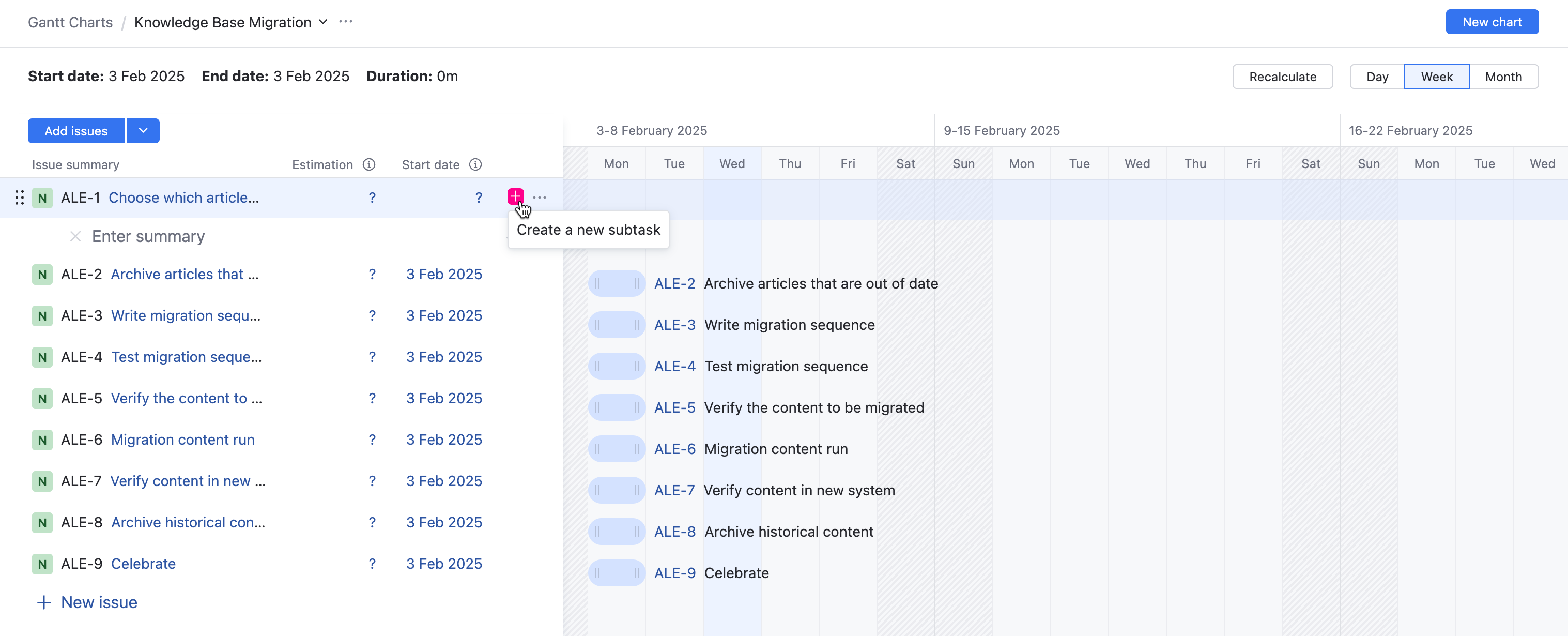This screenshot has width=1568, height=636.
Task: Open the ALE-1 row more options ellipsis
Action: click(x=540, y=198)
